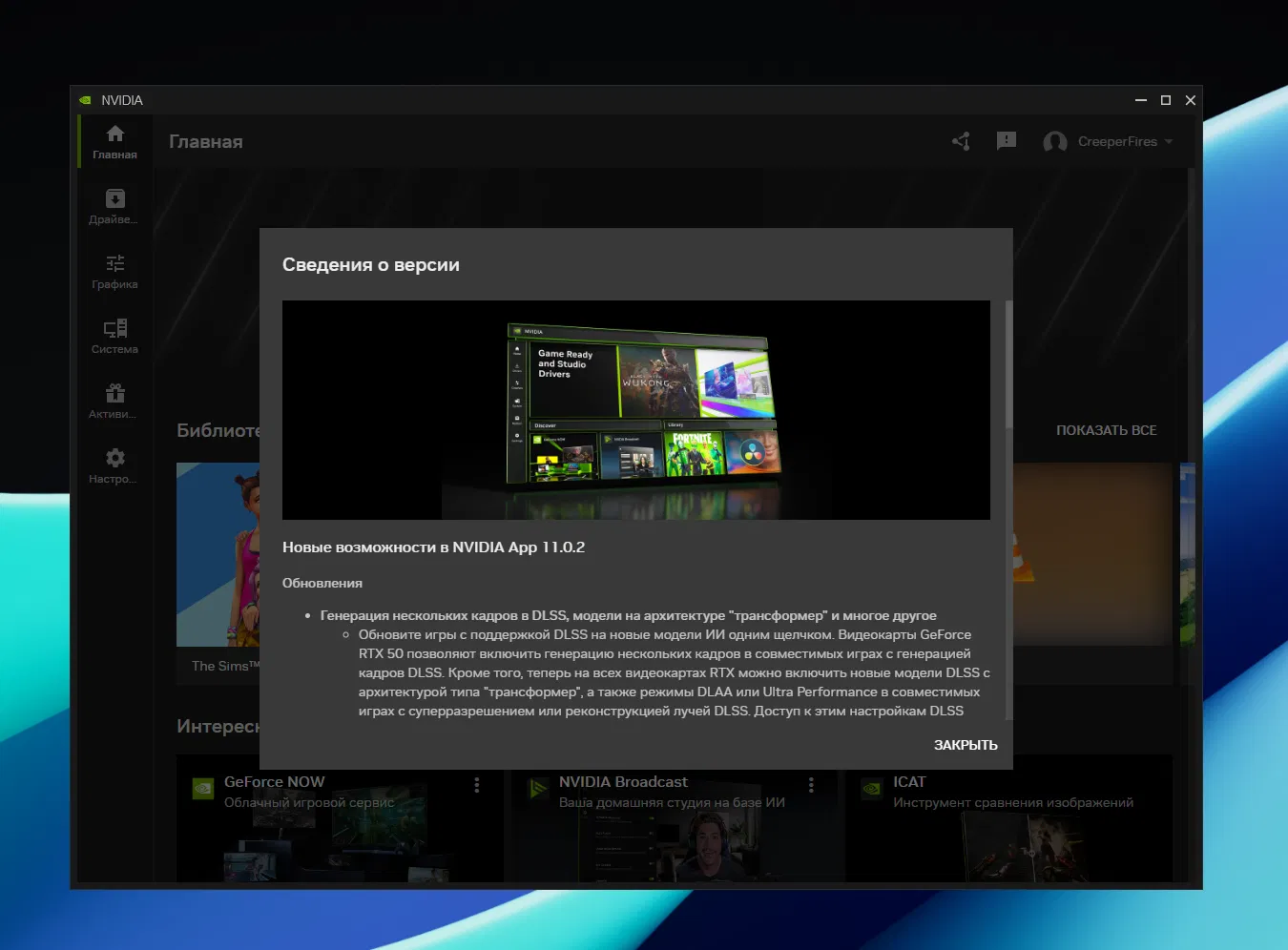The width and height of the screenshot is (1288, 950).
Task: Click the CreeperFires profile avatar
Action: coord(1055,141)
